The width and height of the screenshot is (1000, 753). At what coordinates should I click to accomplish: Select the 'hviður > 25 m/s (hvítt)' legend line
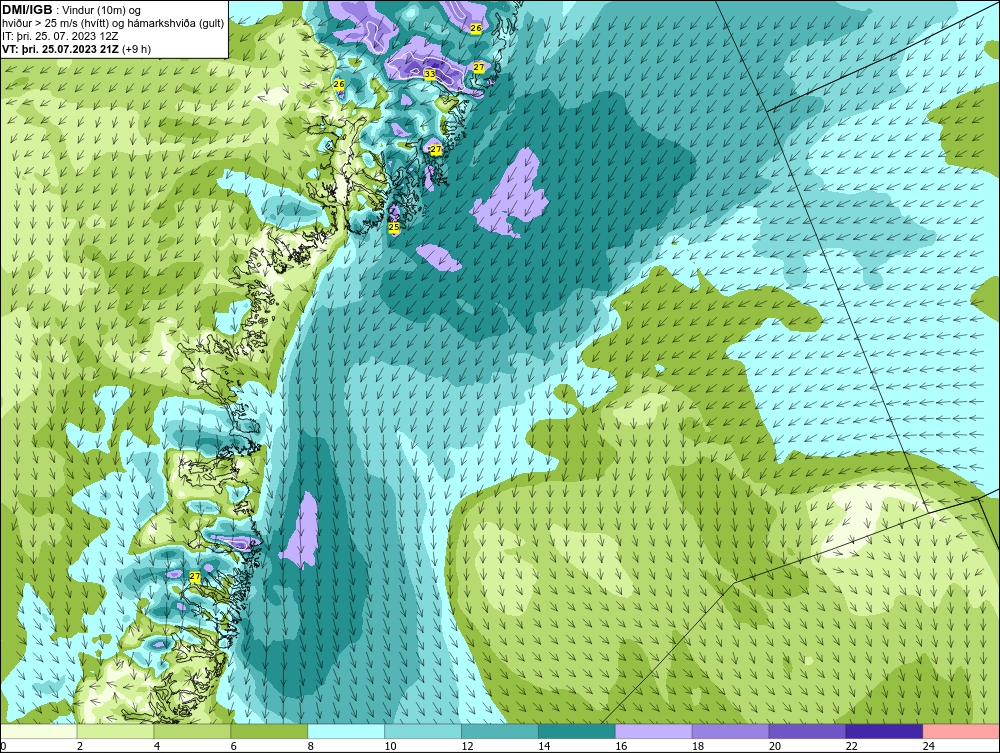click(55, 23)
